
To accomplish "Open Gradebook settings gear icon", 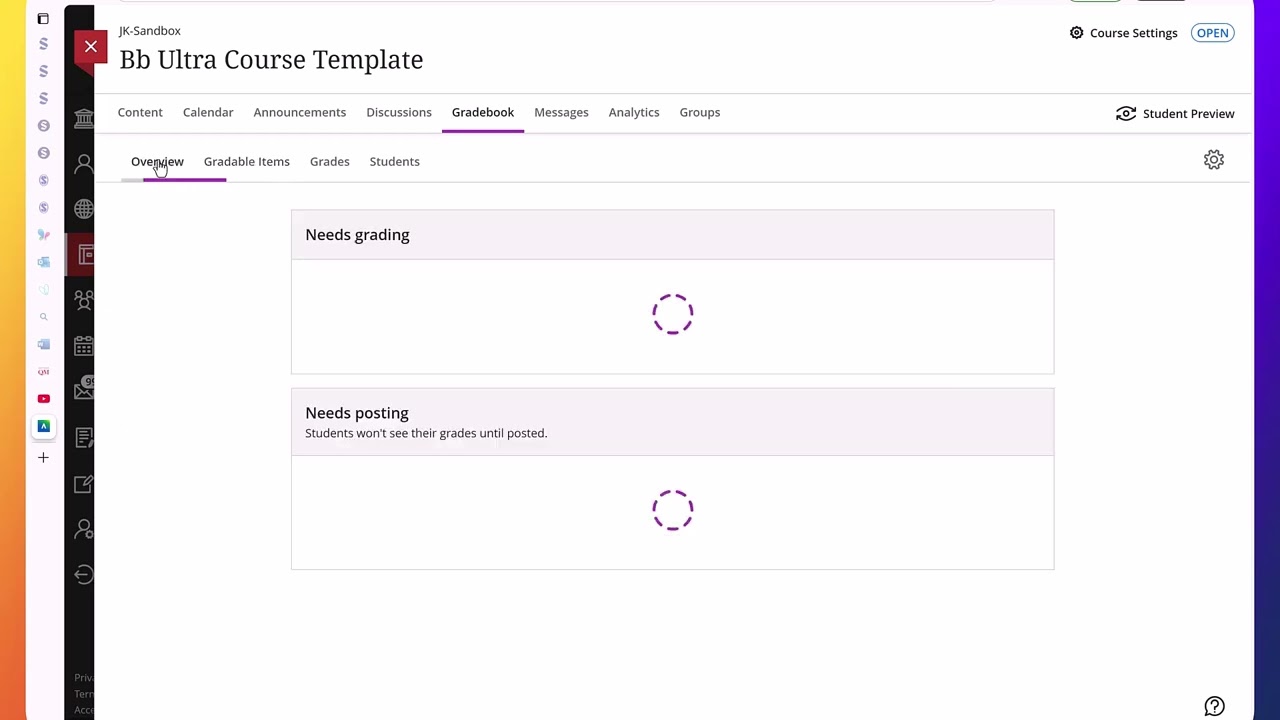I will [1214, 160].
